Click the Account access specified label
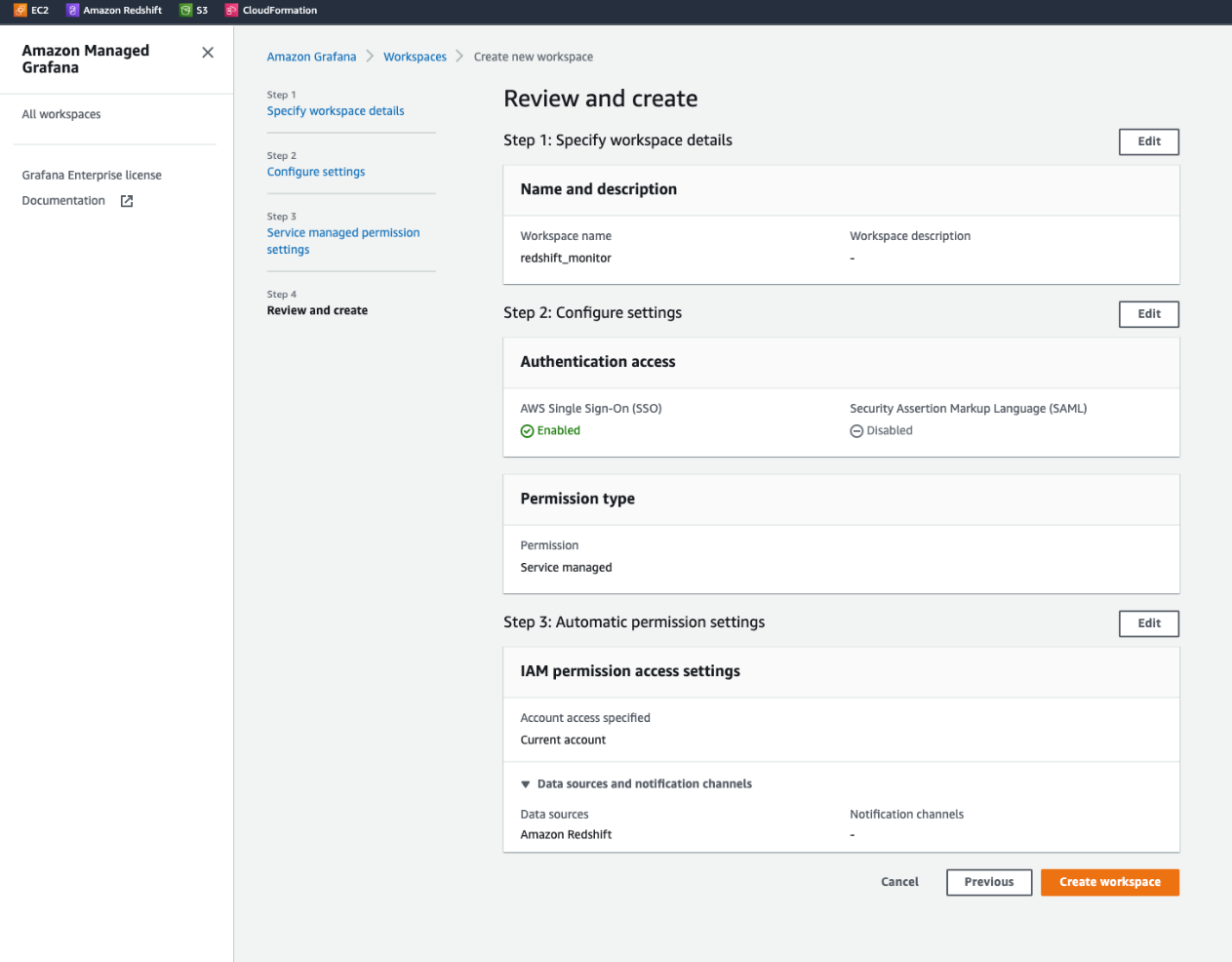Image resolution: width=1232 pixels, height=962 pixels. point(585,718)
